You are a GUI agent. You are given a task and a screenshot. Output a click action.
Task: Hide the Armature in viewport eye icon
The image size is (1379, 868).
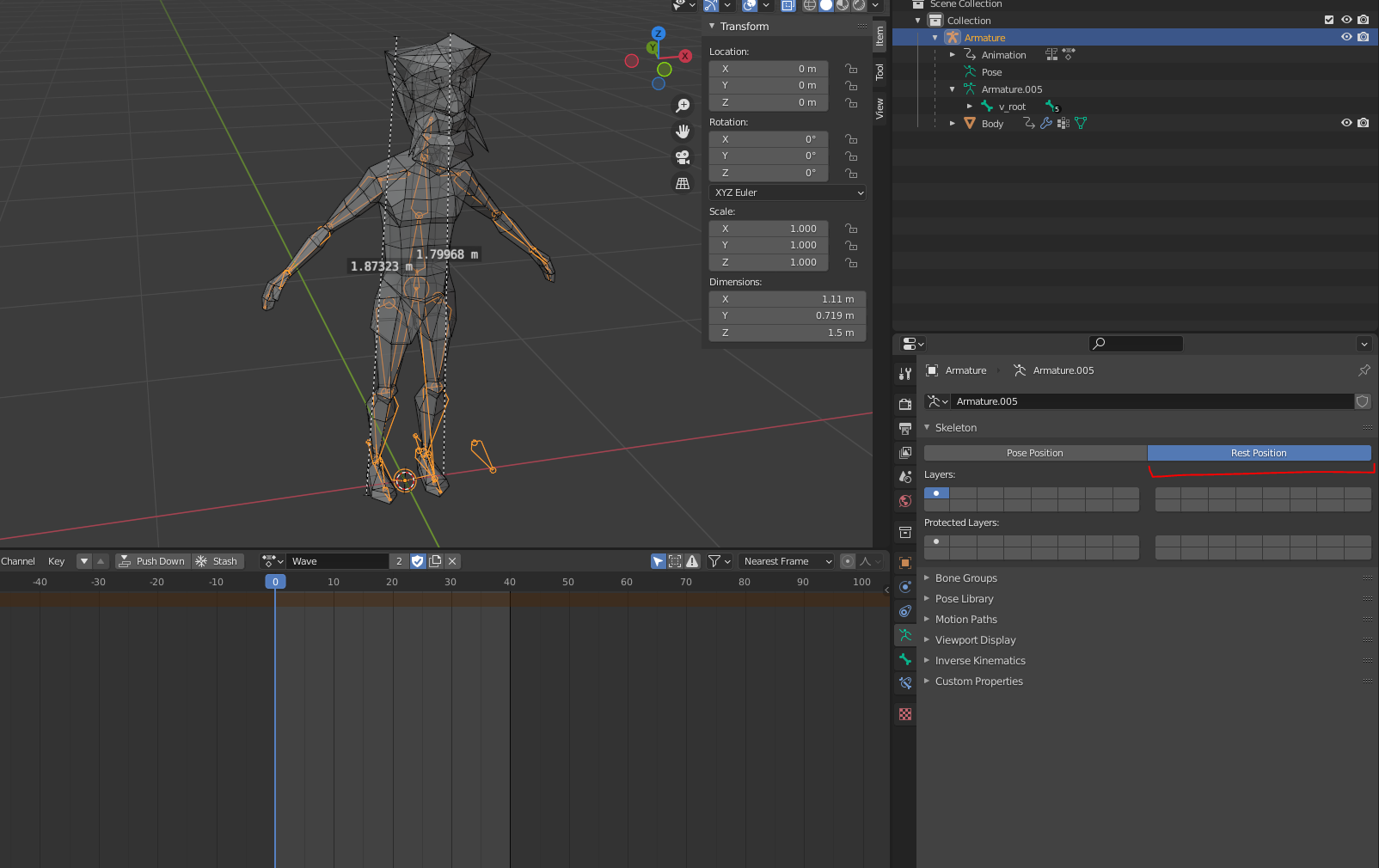click(1346, 37)
